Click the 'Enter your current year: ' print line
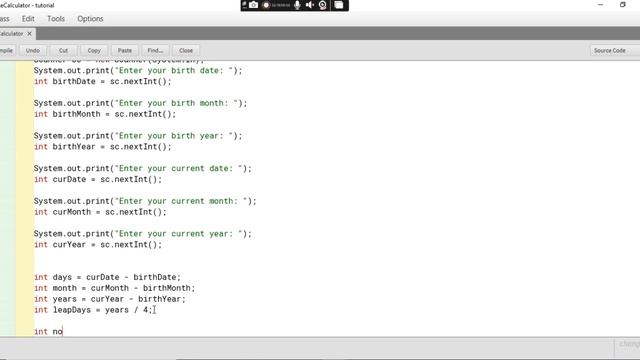This screenshot has width=640, height=360. tap(143, 233)
